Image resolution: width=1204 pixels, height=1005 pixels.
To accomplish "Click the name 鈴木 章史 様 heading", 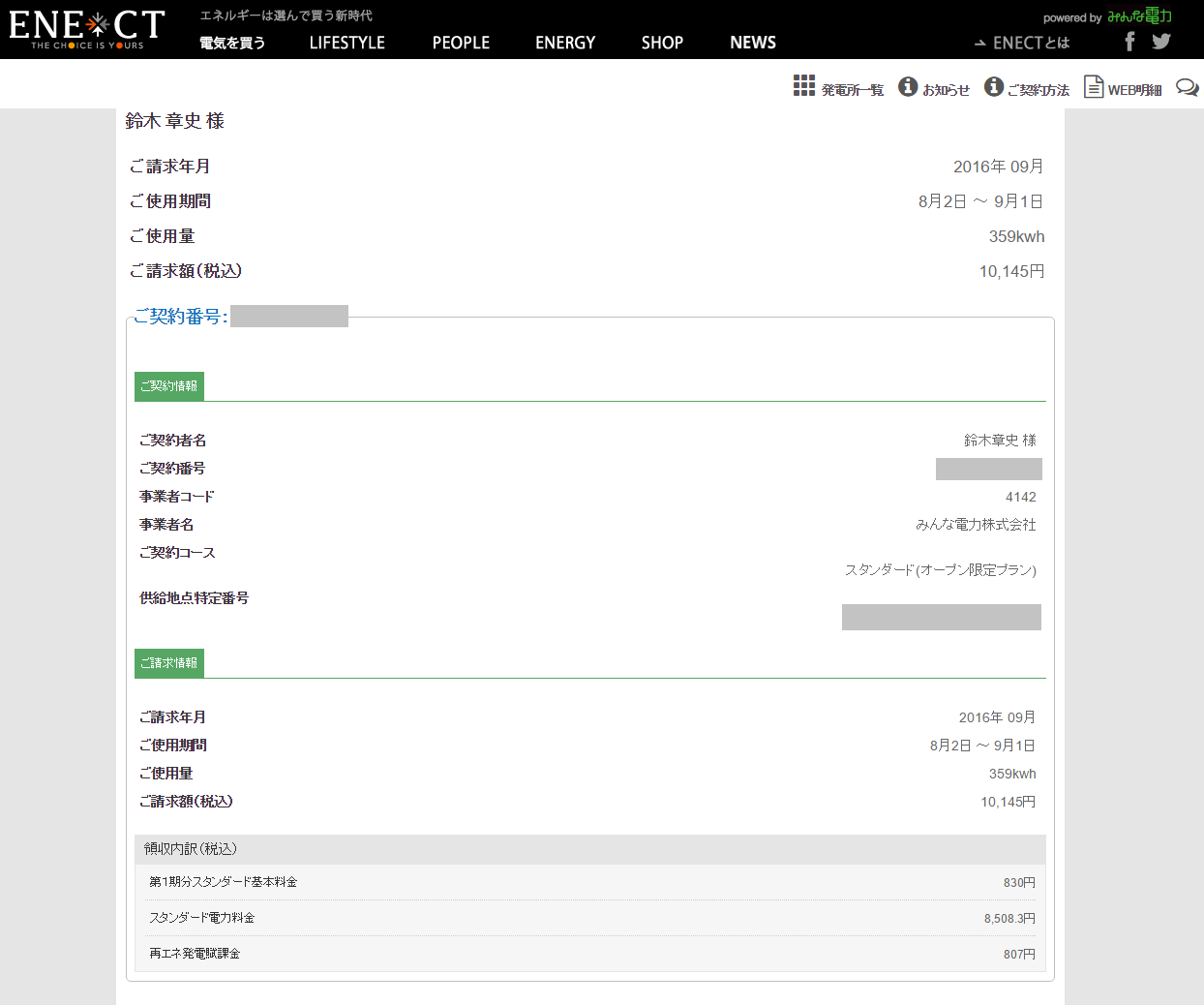I will (175, 121).
